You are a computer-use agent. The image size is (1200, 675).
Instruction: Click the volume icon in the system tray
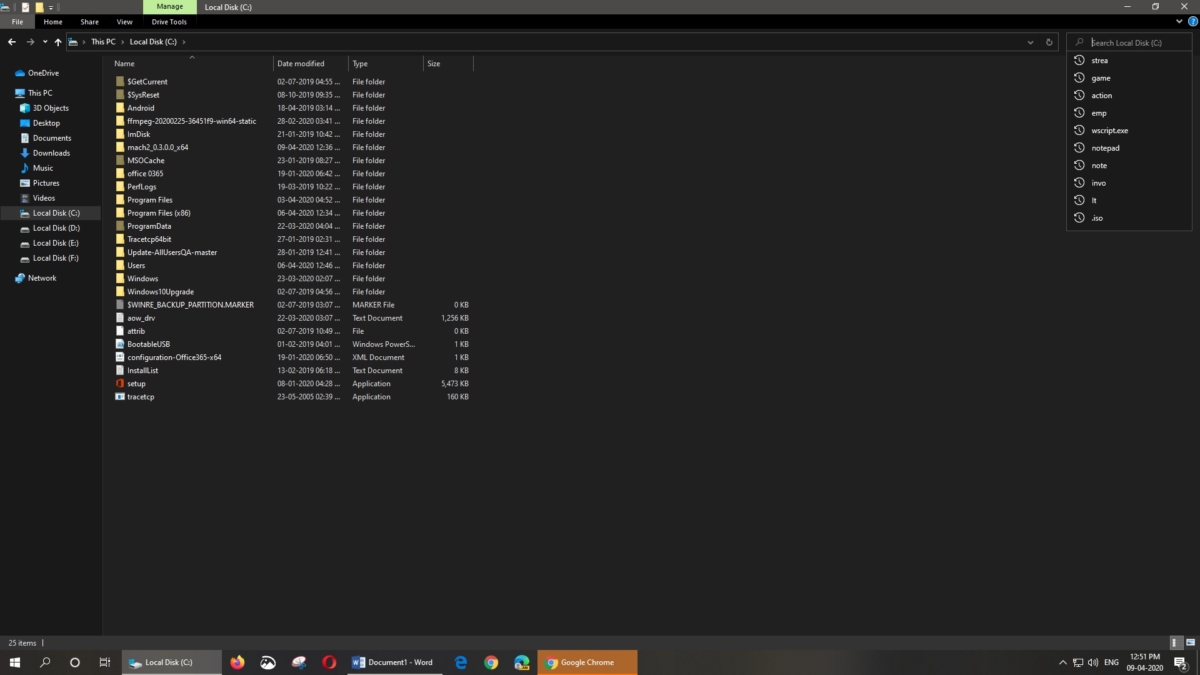point(1092,662)
